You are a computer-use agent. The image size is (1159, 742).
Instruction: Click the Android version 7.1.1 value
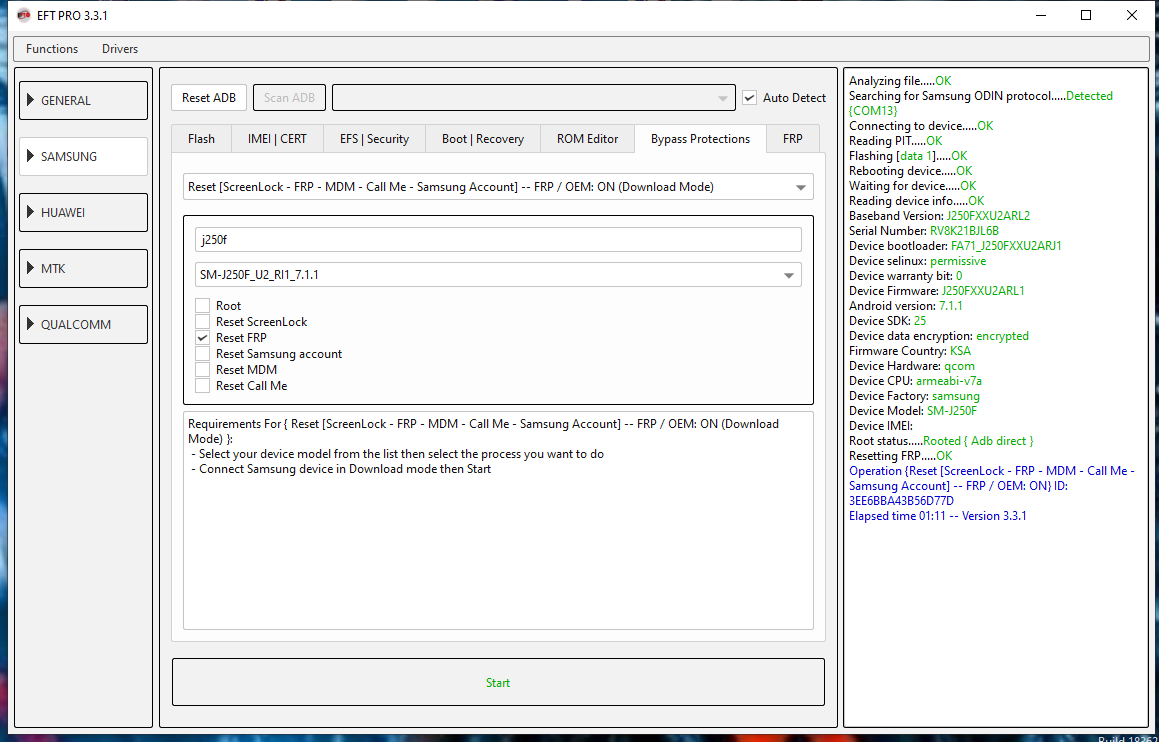point(951,305)
